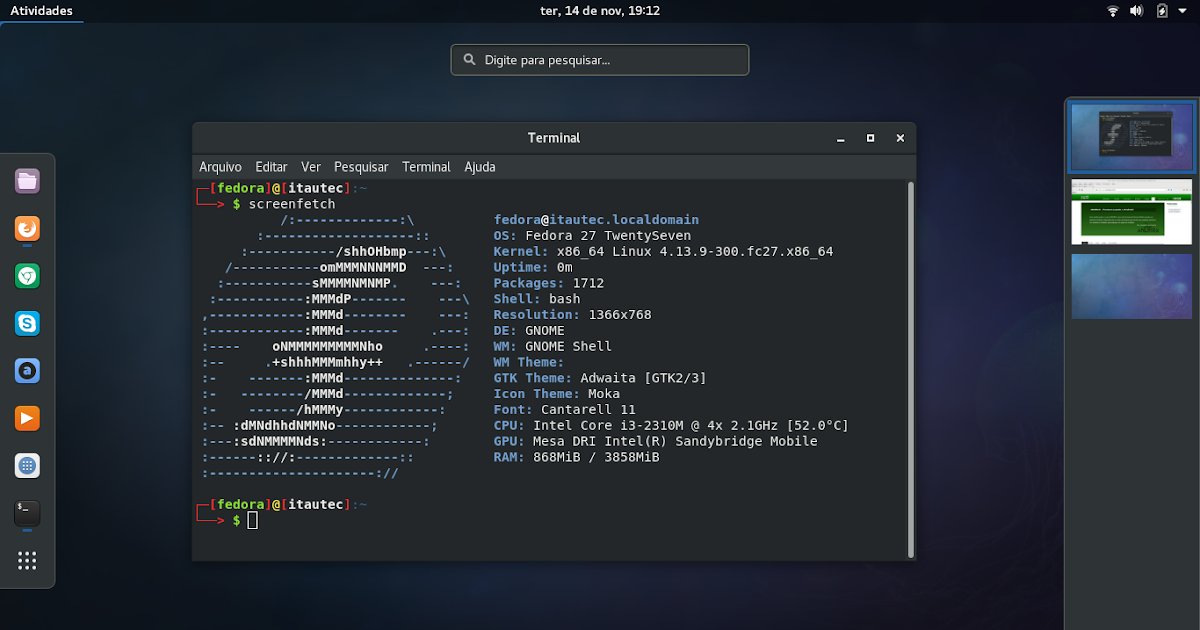Click the battery indicator in top bar
Viewport: 1200px width, 630px height.
click(x=1162, y=11)
